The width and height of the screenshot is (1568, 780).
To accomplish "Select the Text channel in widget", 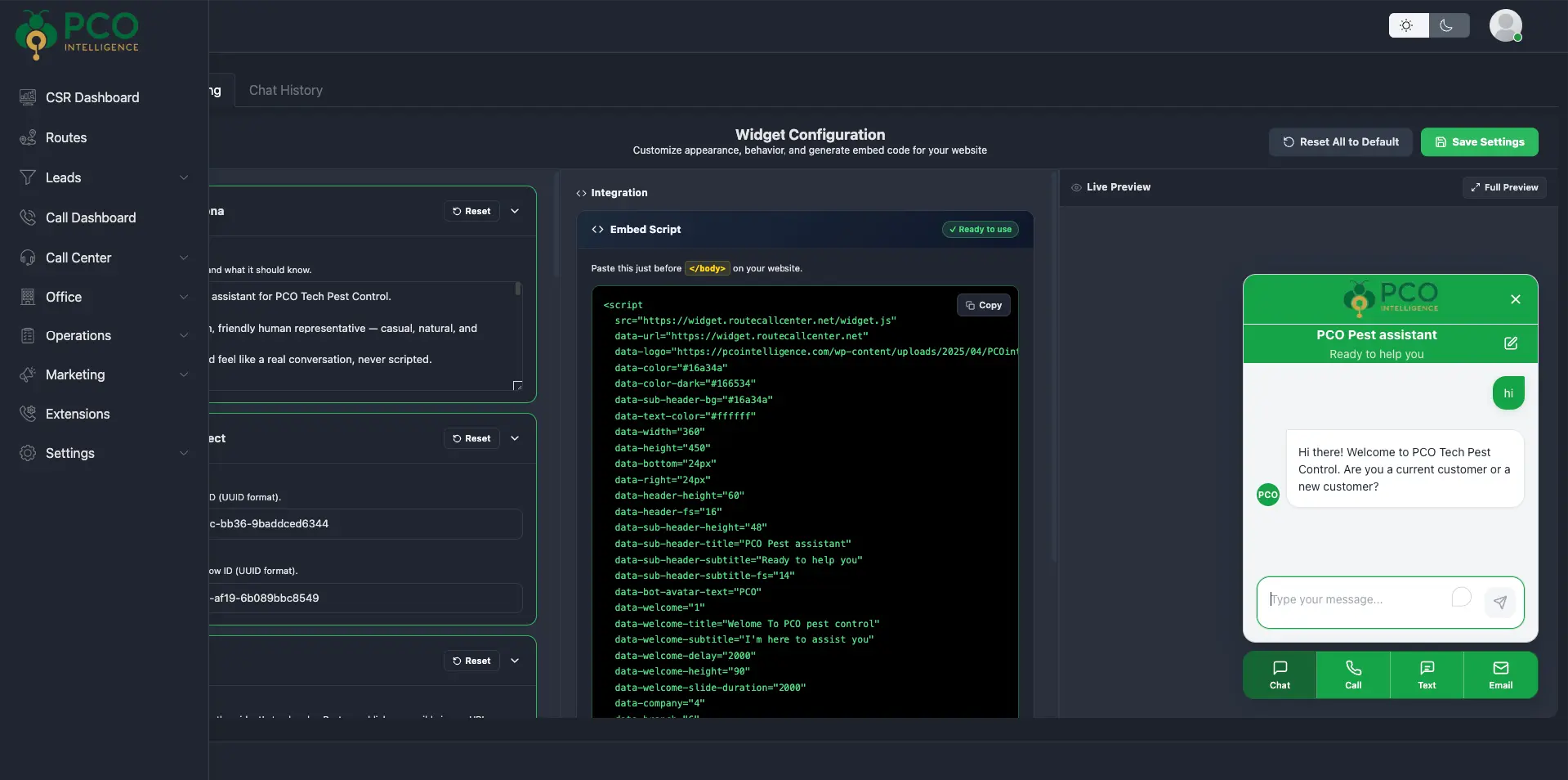I will coord(1427,675).
